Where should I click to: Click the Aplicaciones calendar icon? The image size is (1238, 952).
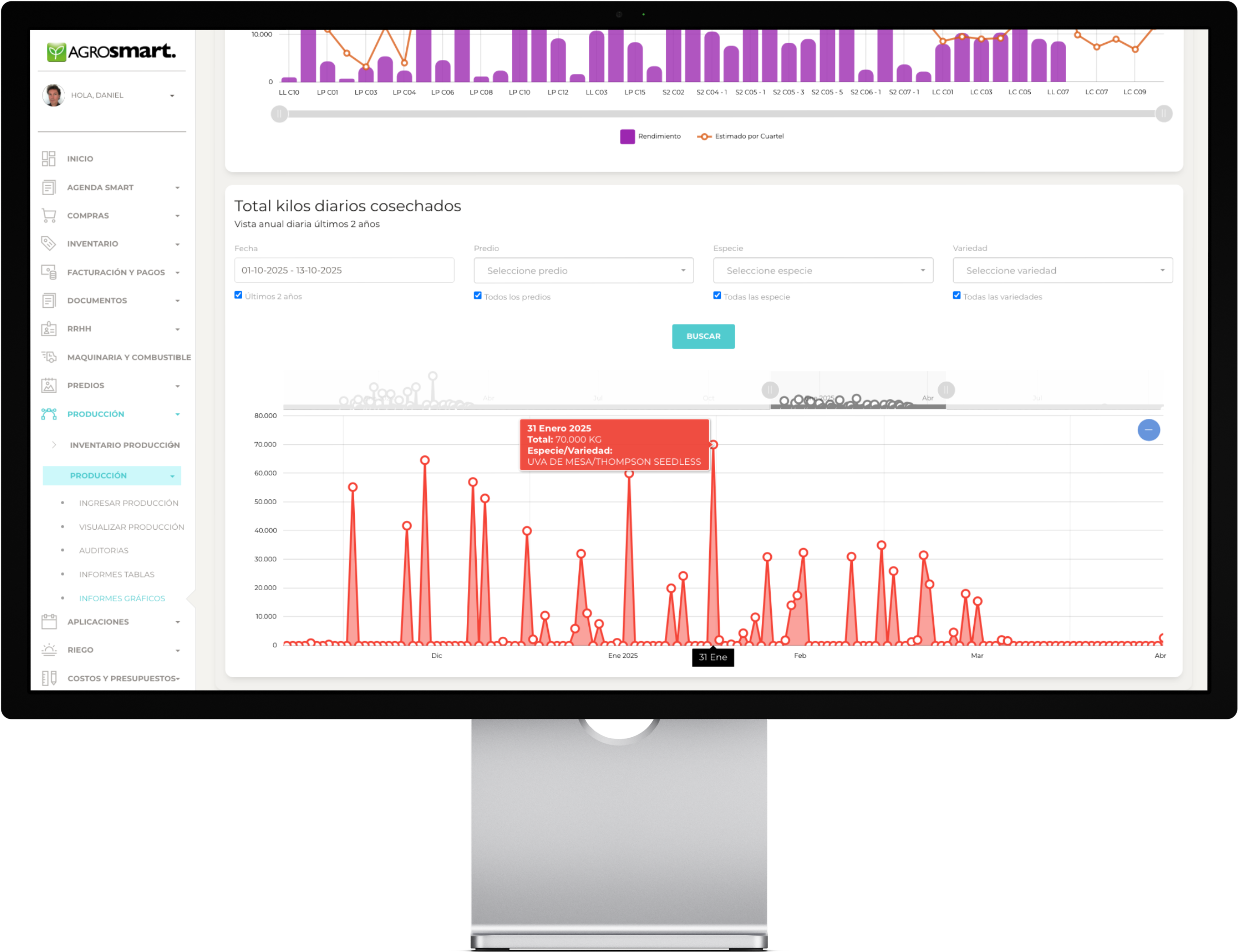click(x=49, y=622)
